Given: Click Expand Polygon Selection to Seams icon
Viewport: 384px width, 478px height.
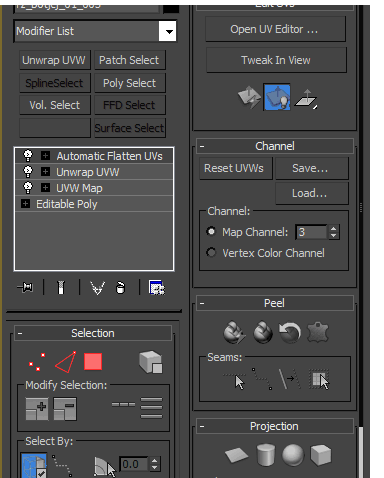Looking at the screenshot, I should pyautogui.click(x=319, y=379).
